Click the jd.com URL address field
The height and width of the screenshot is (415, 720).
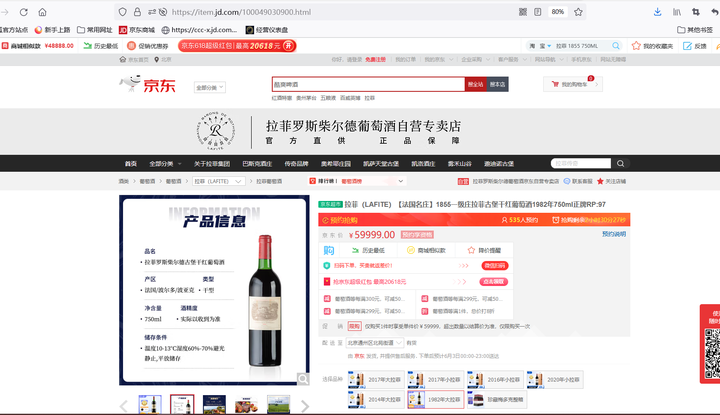pyautogui.click(x=242, y=12)
